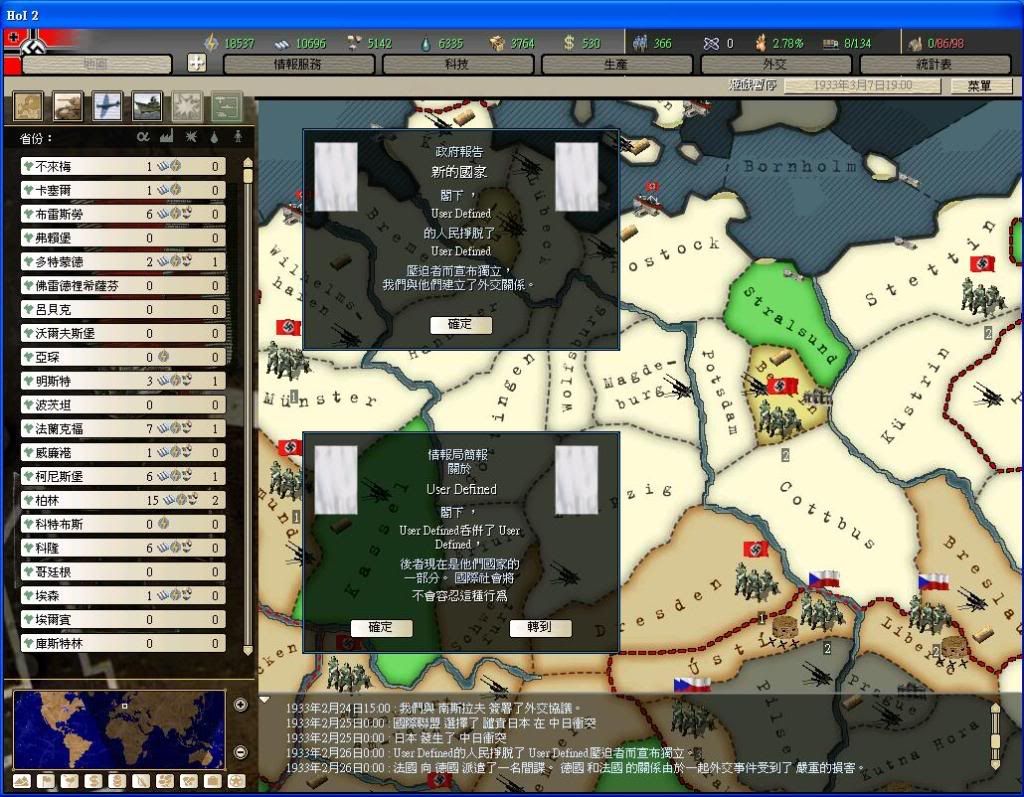1024x797 pixels.
Task: Open the province overview map icon
Action: [x=28, y=105]
